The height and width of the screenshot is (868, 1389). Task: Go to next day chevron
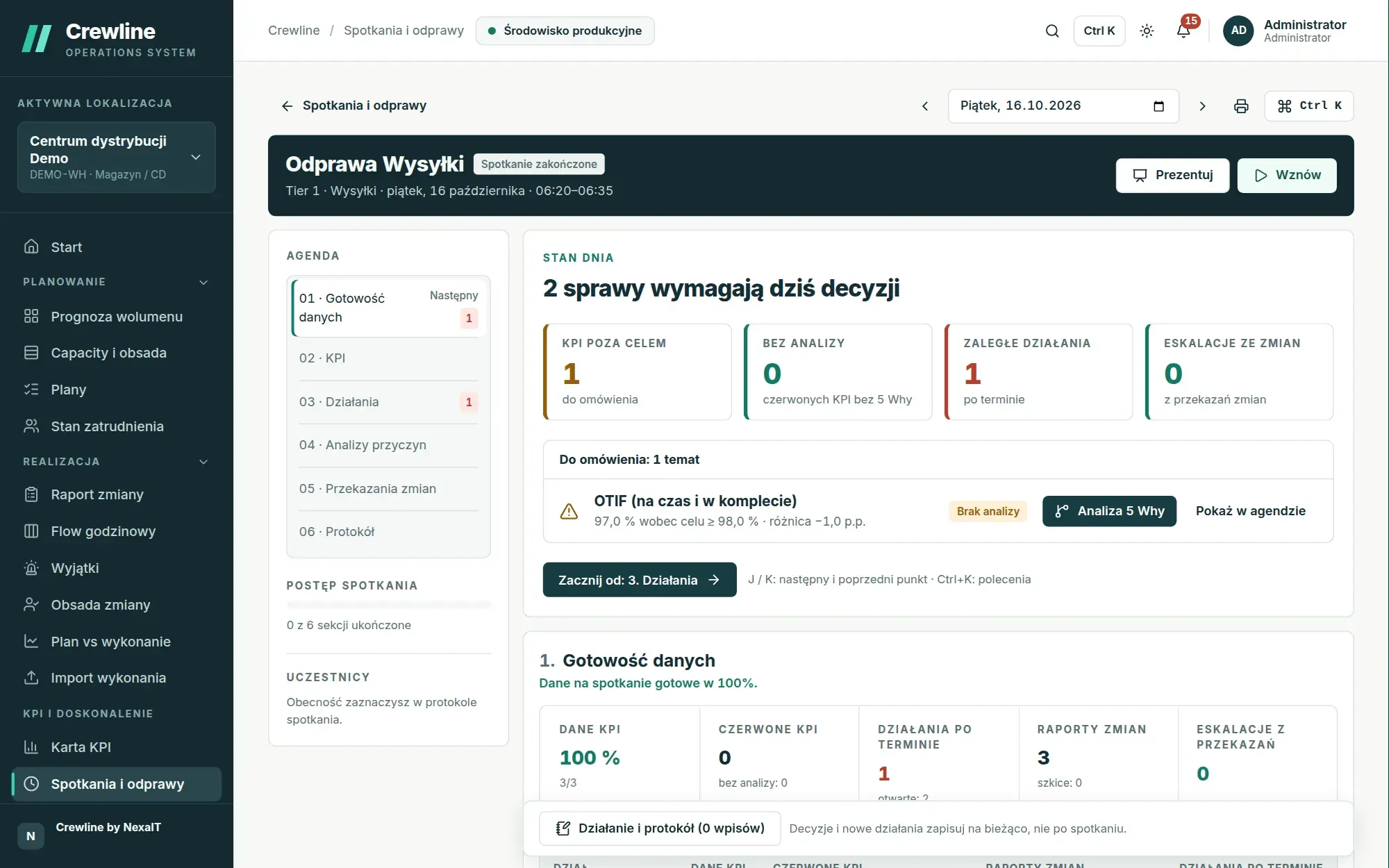(x=1202, y=106)
